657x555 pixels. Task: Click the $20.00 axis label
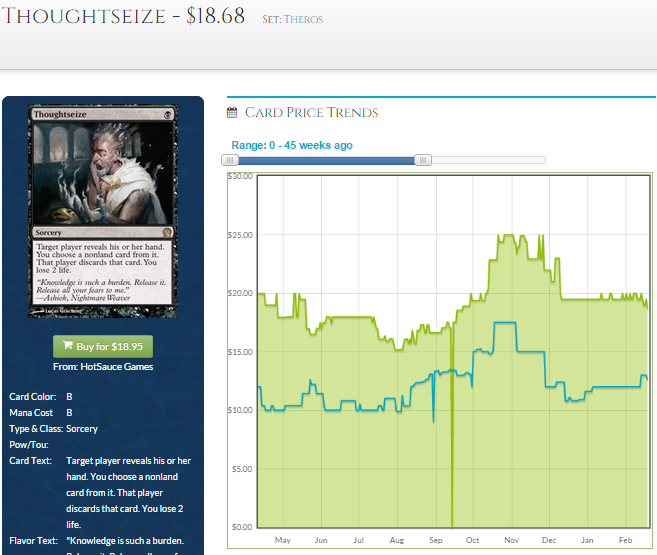[241, 293]
